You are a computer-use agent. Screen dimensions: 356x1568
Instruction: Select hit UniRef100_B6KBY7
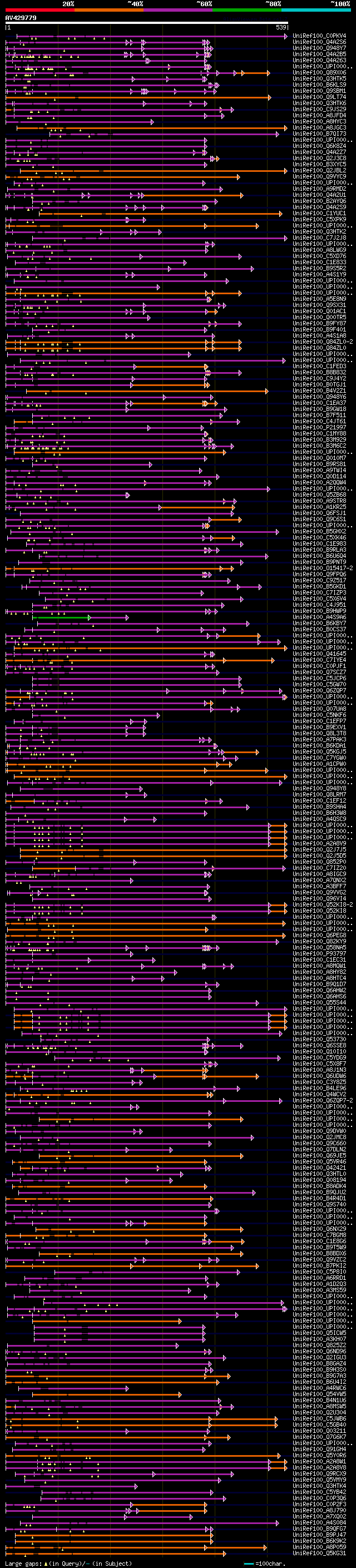319,624
